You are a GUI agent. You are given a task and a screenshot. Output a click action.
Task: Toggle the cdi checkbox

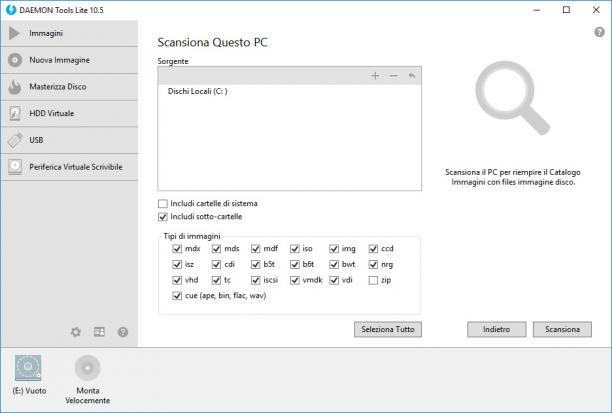click(216, 265)
